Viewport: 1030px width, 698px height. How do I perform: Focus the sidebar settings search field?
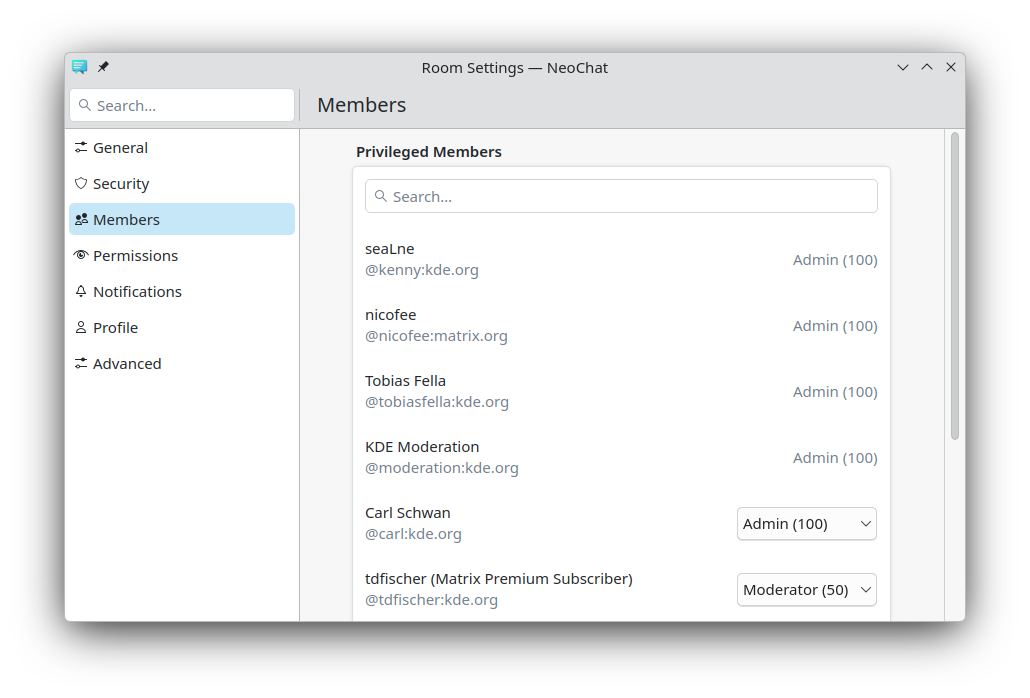182,106
